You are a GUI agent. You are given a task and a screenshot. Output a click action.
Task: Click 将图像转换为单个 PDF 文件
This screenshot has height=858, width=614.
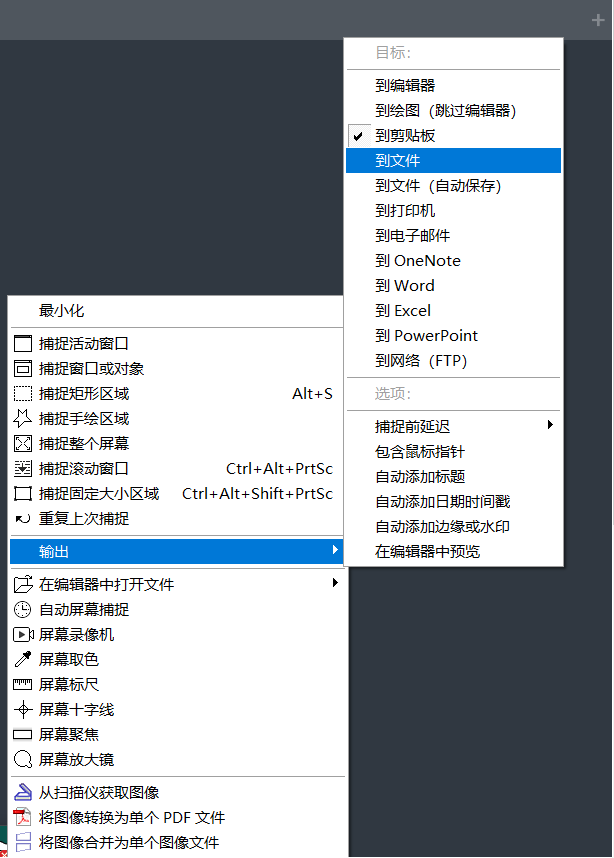(131, 817)
